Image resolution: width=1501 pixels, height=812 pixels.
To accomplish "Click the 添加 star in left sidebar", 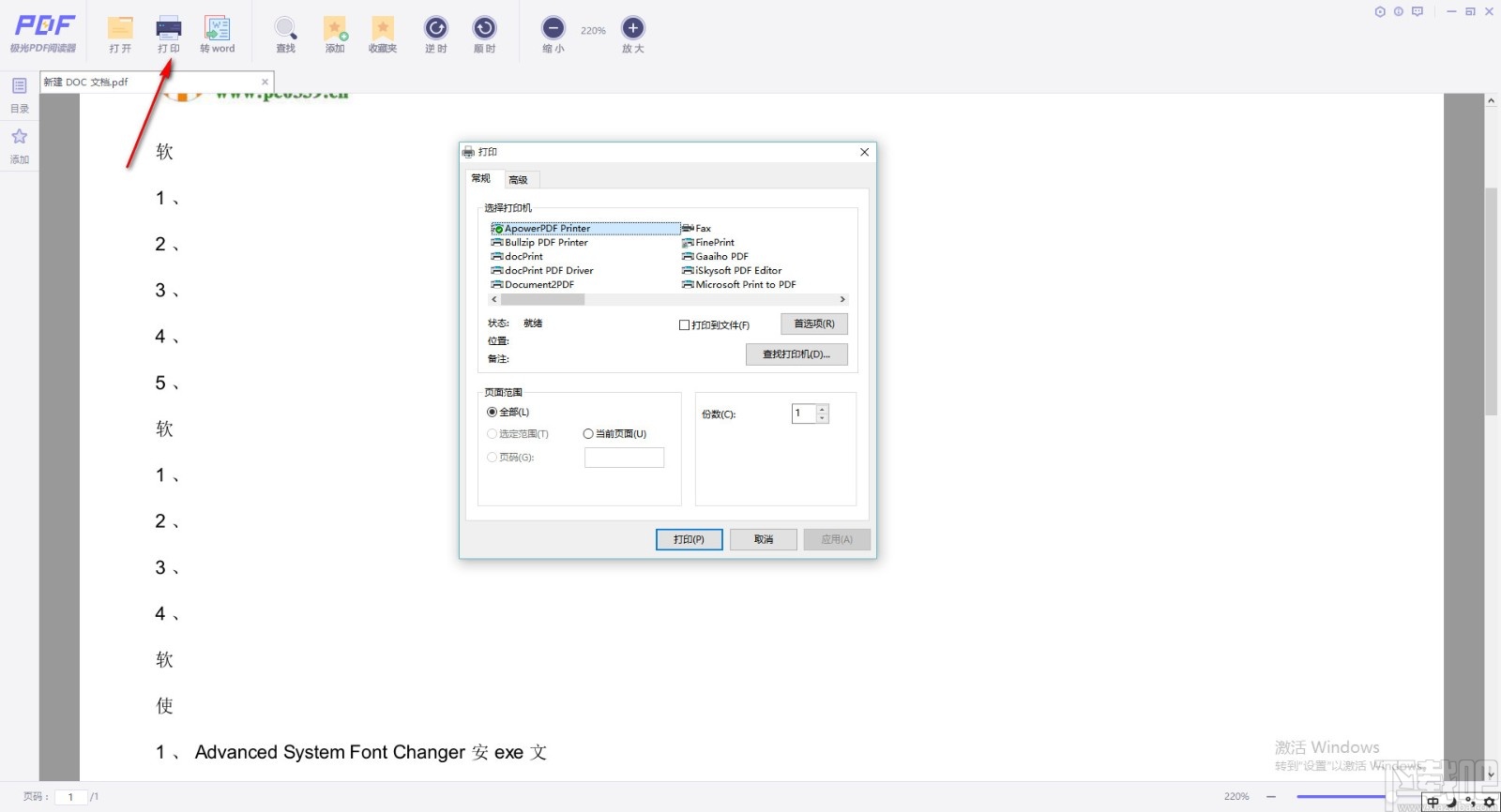I will pos(20,146).
